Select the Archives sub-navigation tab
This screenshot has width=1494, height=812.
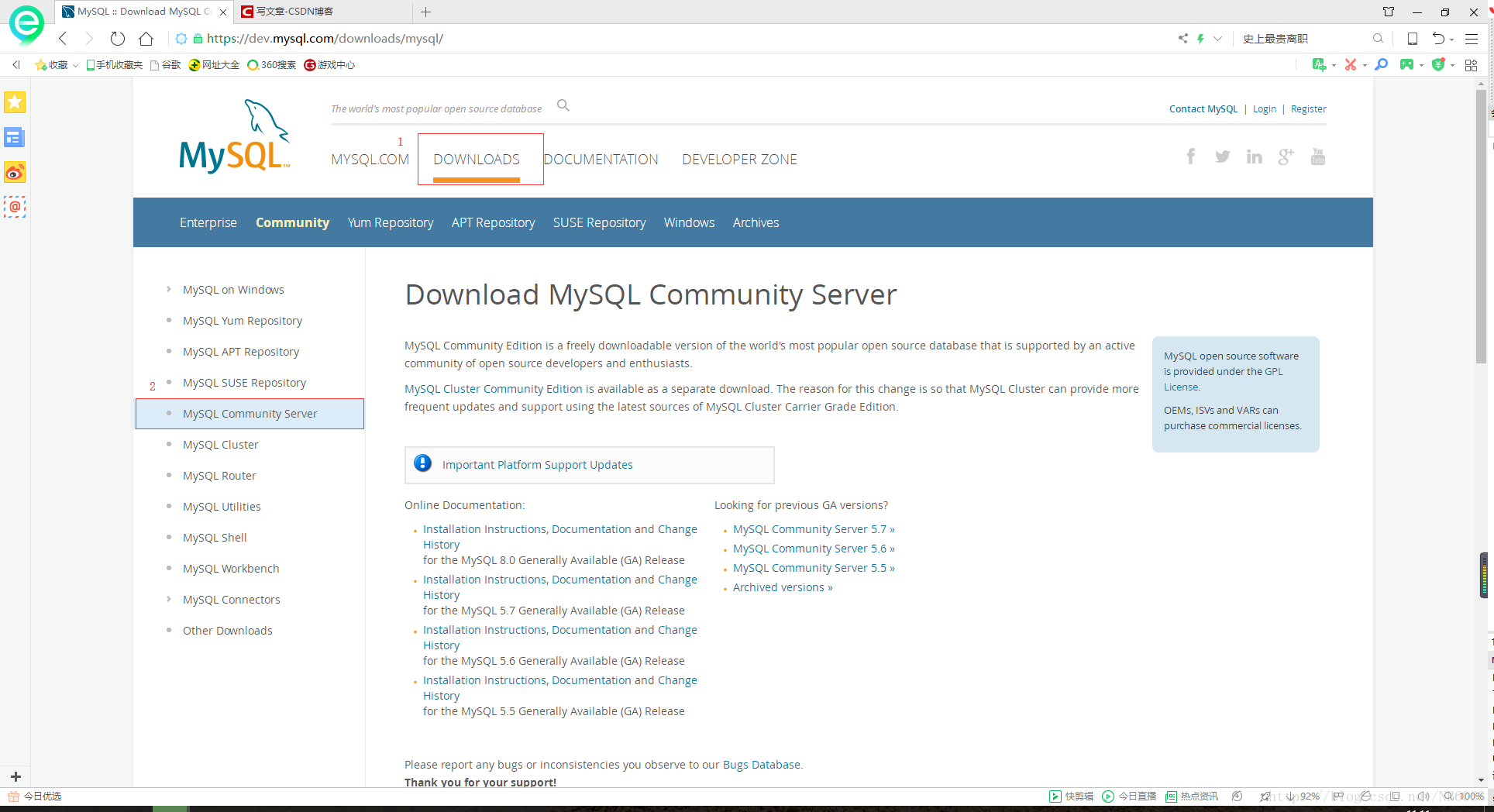tap(756, 222)
